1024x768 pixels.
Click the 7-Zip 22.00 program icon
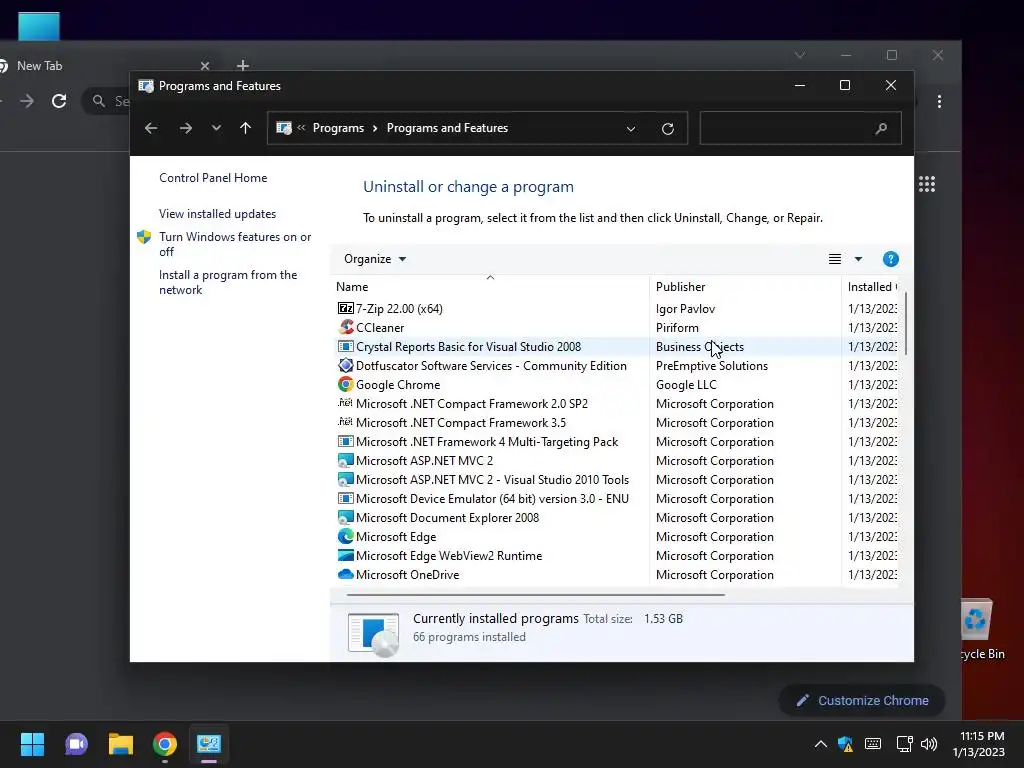click(345, 308)
